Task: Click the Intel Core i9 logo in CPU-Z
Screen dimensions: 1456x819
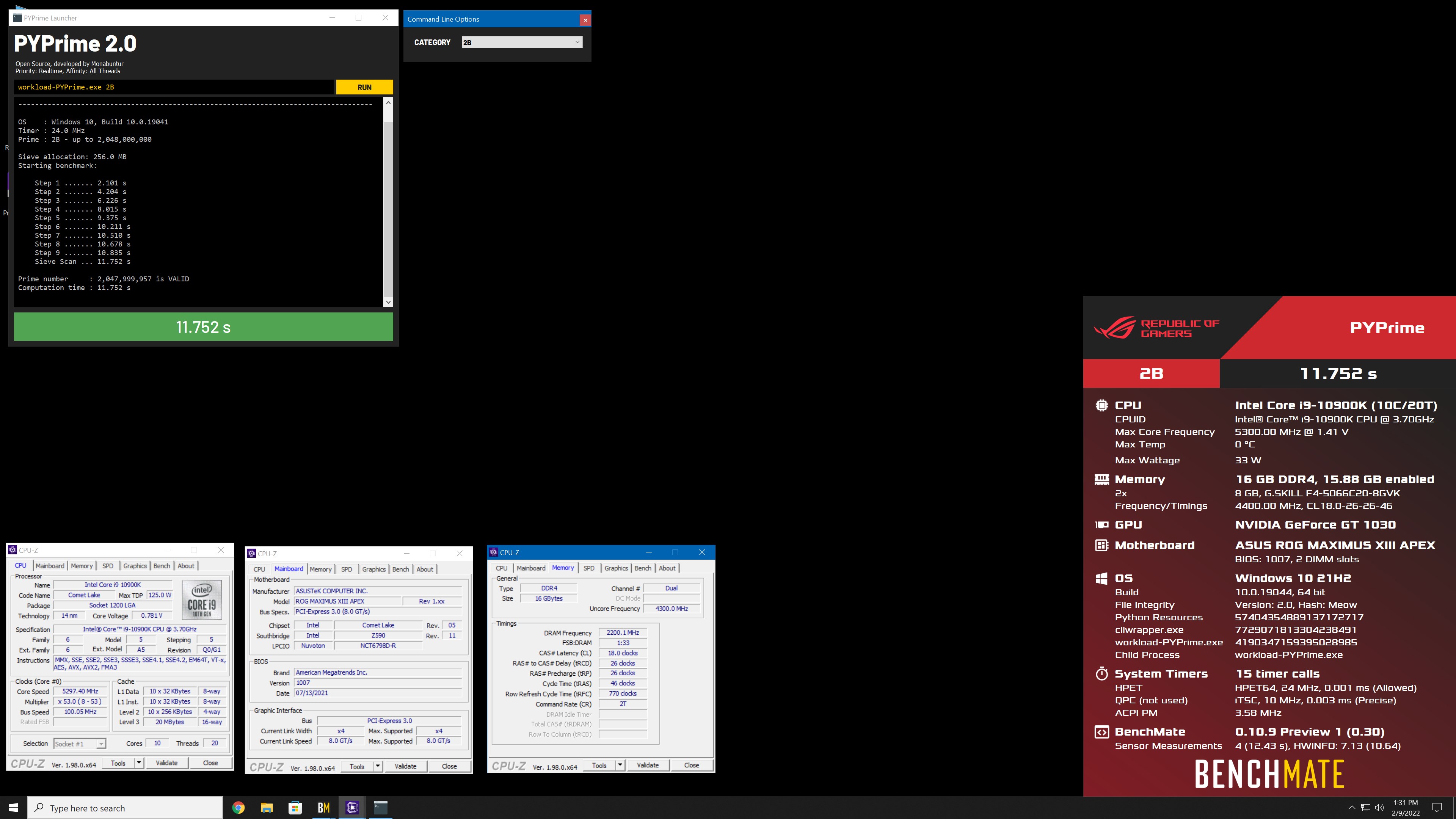Action: coord(202,600)
